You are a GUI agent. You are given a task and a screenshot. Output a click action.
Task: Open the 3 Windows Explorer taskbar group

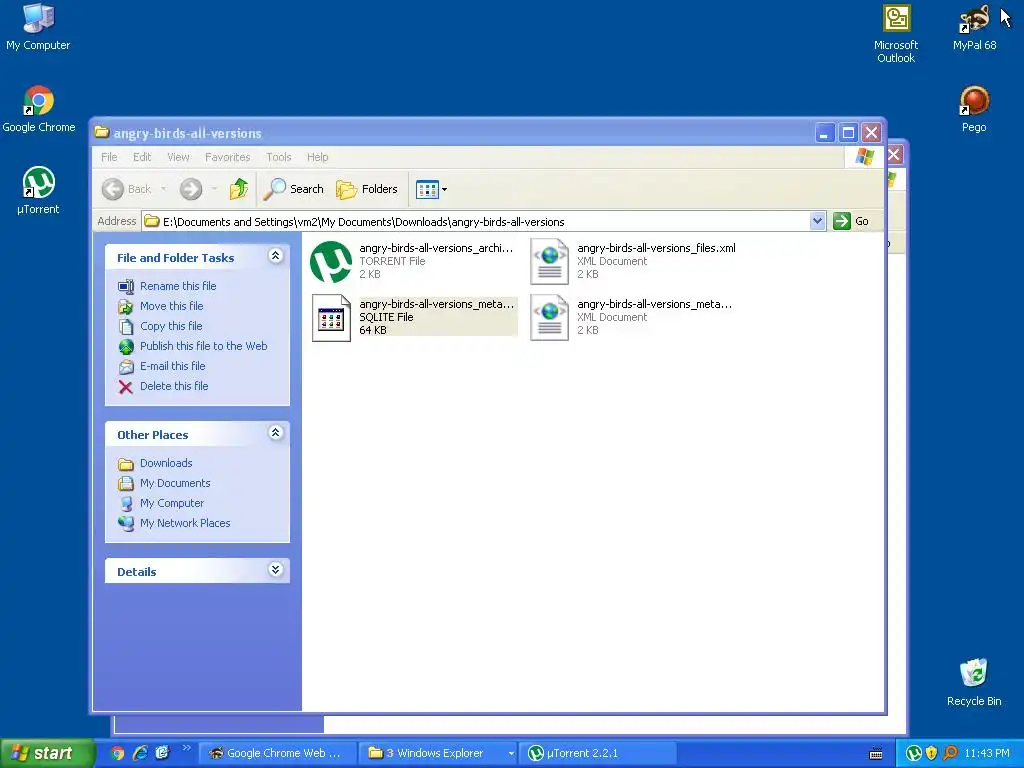coord(439,753)
